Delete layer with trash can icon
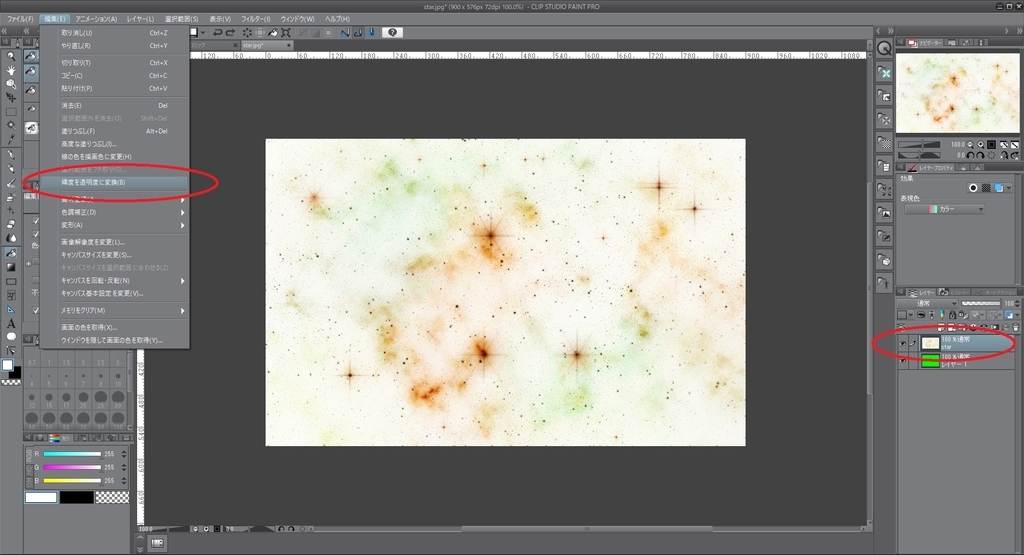The height and width of the screenshot is (555, 1024). point(1016,327)
